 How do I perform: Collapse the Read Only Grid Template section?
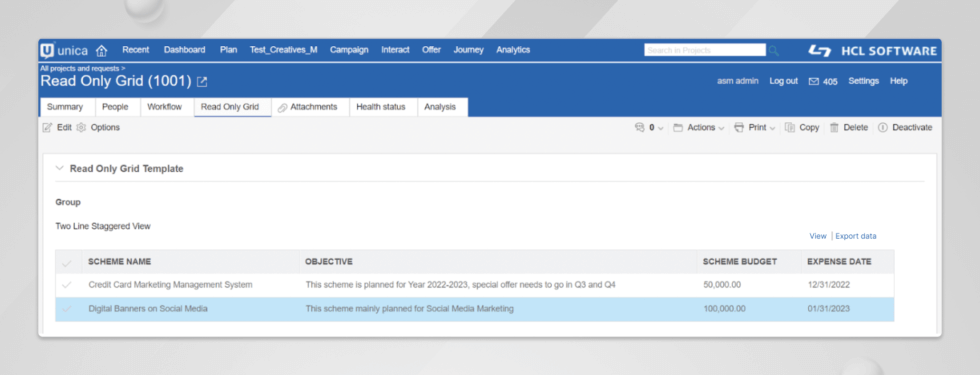pyautogui.click(x=59, y=169)
